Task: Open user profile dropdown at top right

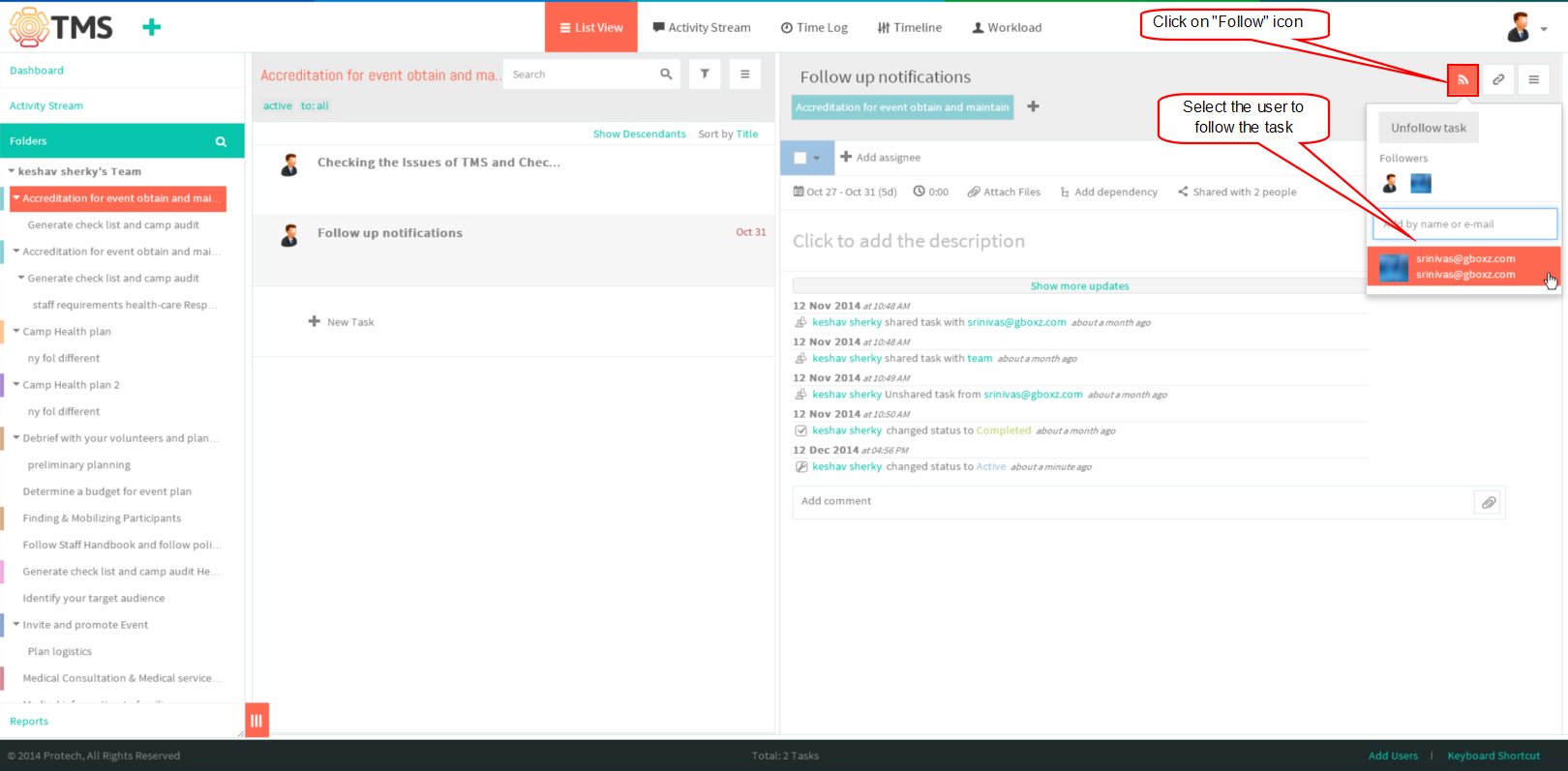Action: click(x=1527, y=27)
